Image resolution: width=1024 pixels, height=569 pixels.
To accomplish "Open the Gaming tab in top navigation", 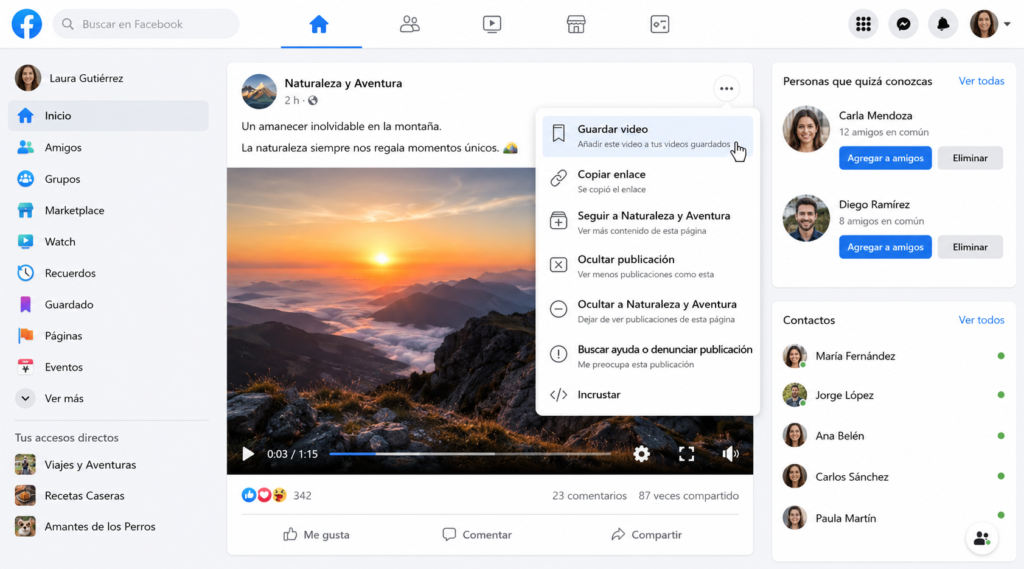I will pyautogui.click(x=660, y=24).
